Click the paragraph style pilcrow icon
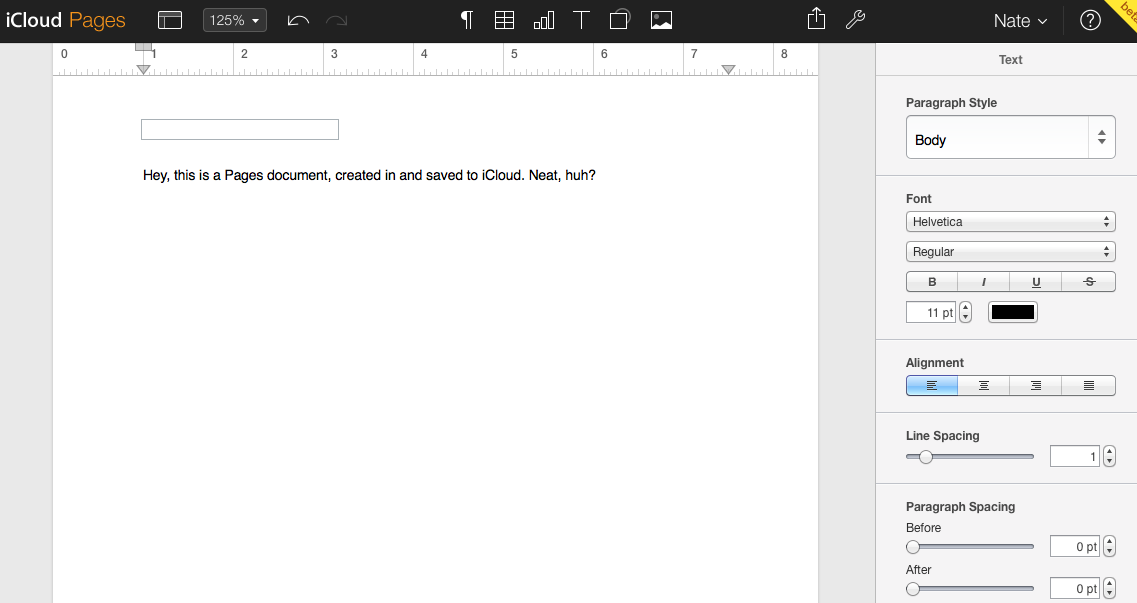Image resolution: width=1137 pixels, height=603 pixels. pyautogui.click(x=466, y=20)
